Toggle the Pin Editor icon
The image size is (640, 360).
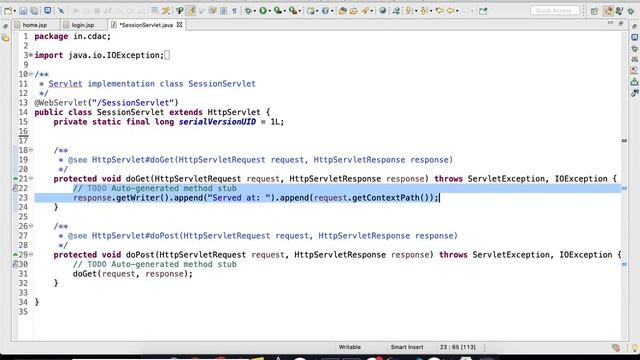coord(483,11)
